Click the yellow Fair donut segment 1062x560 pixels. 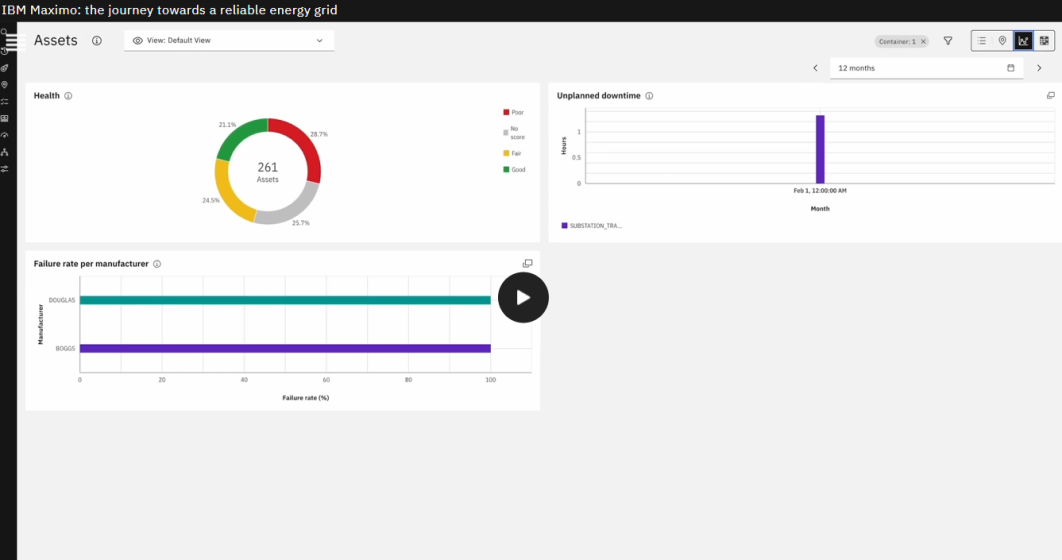(x=228, y=196)
